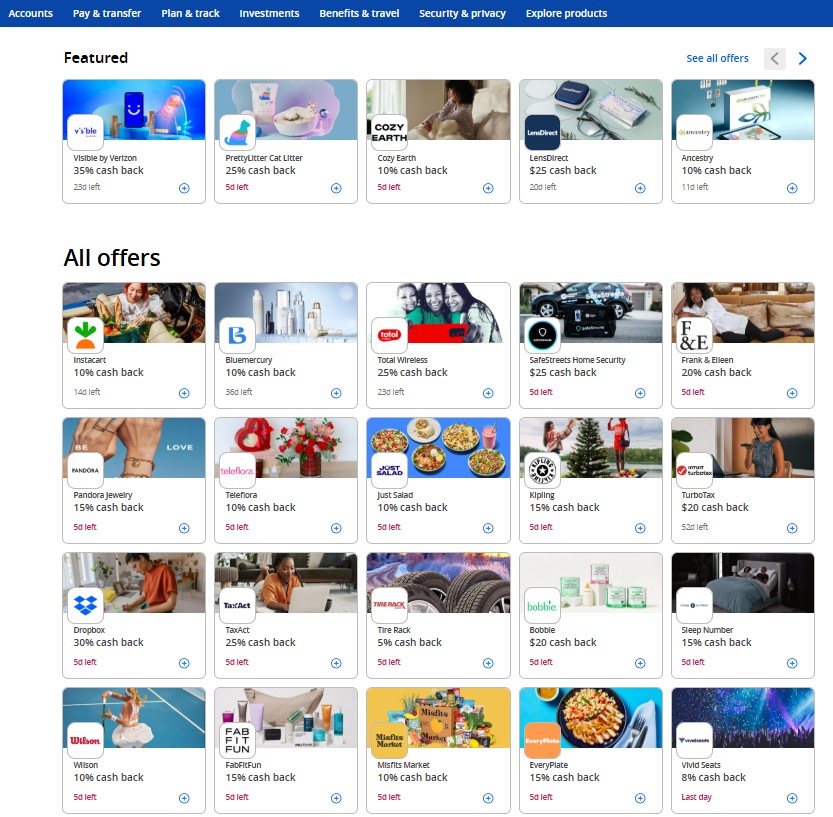Click the Wilson logo badge
Screen dimensions: 833x817
pyautogui.click(x=86, y=741)
